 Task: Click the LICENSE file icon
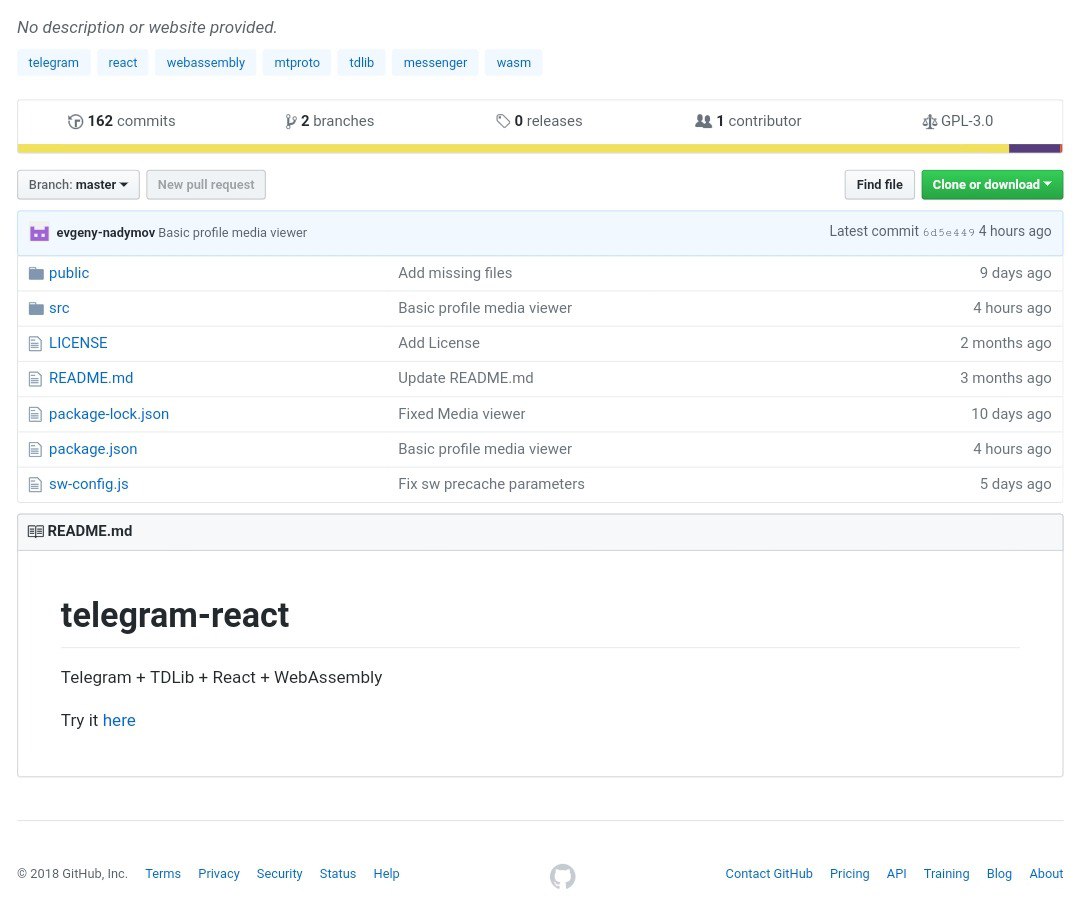coord(35,343)
